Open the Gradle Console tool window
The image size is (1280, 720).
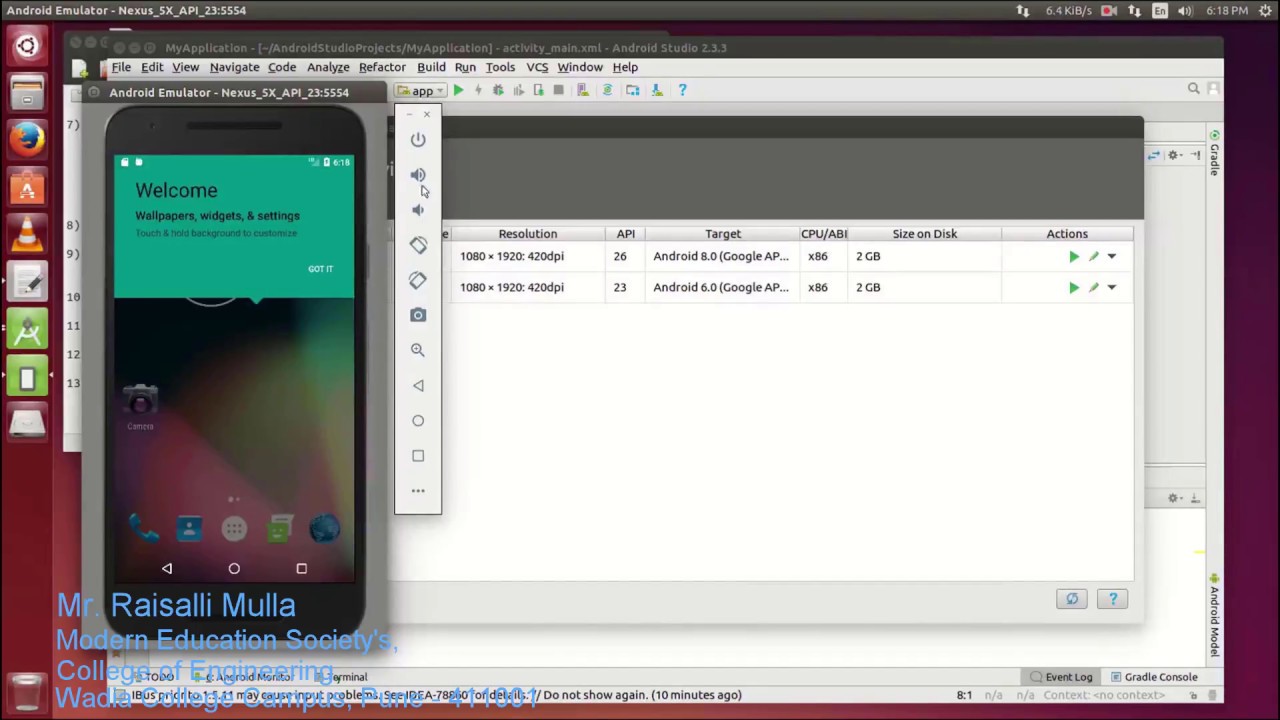1154,677
